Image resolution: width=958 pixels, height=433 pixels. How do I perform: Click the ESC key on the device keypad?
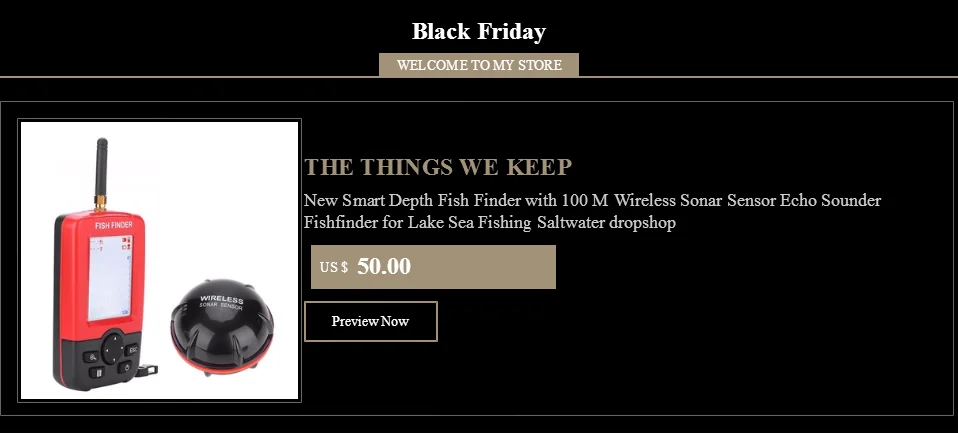[x=132, y=350]
